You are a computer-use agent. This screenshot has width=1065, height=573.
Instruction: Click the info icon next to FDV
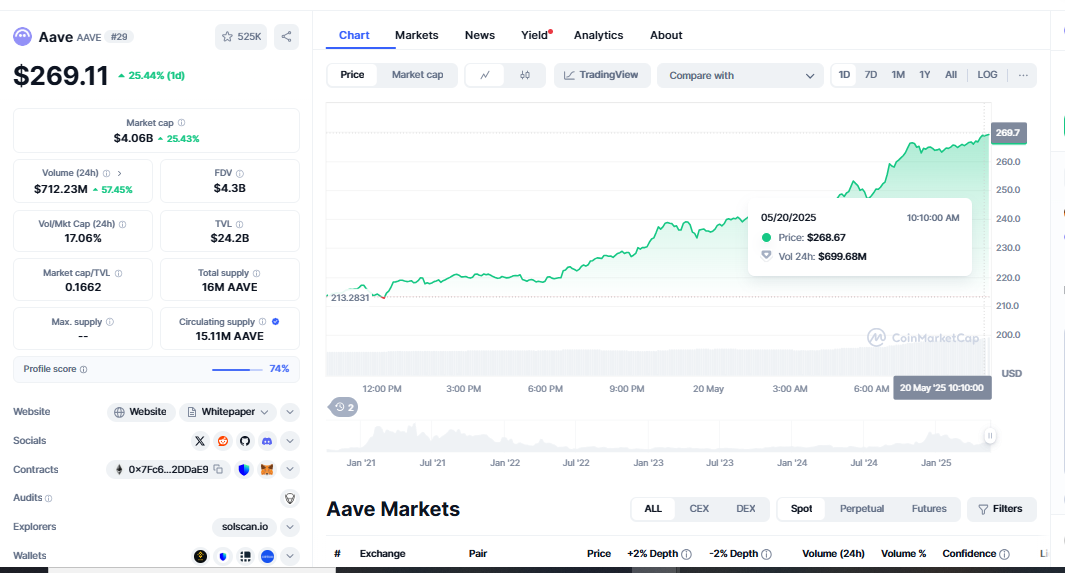coord(240,174)
